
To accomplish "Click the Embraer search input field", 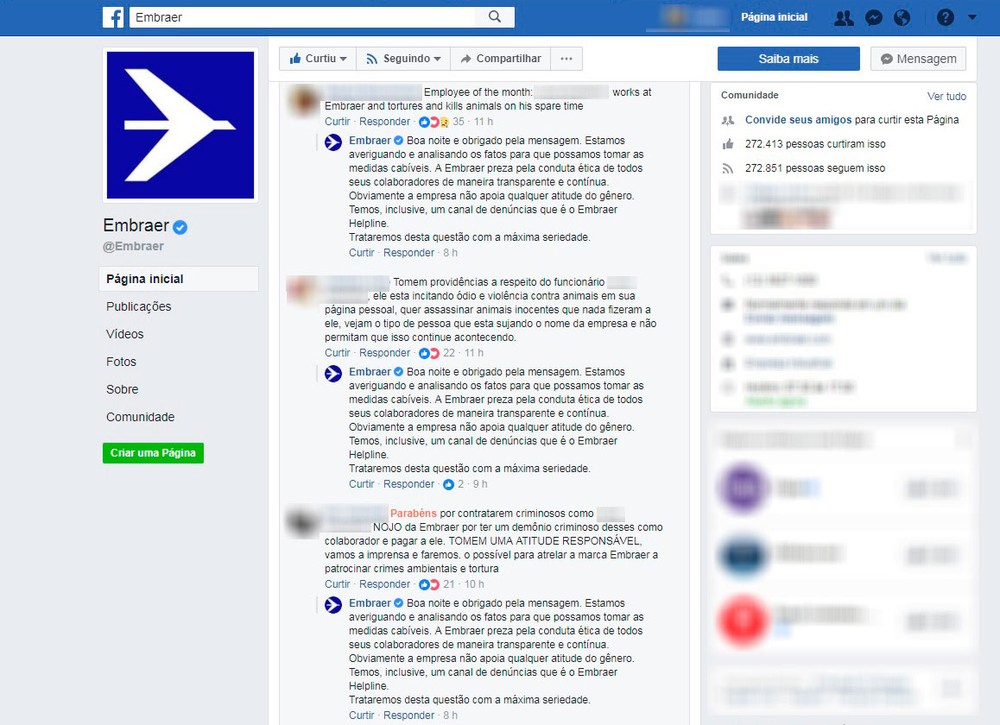I will pyautogui.click(x=303, y=17).
